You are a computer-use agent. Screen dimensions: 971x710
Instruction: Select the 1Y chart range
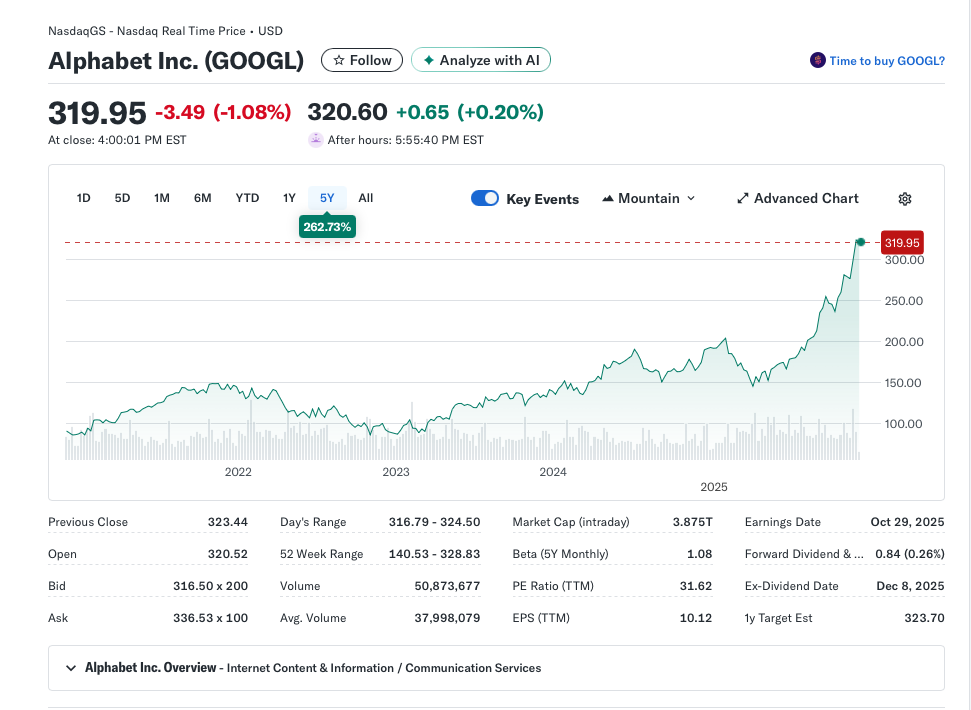point(289,198)
